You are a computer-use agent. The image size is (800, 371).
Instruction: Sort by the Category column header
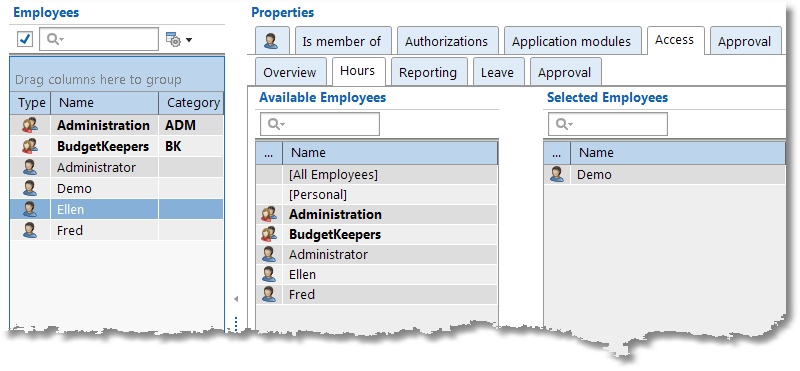(x=191, y=103)
